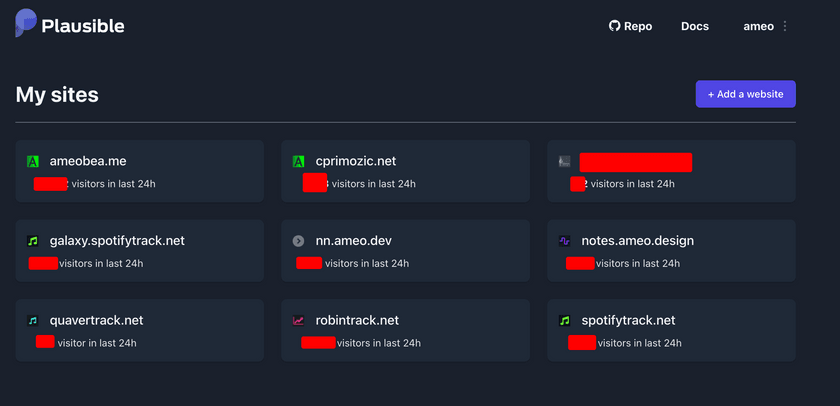Click the music note icon for quavertrack.net
840x406 pixels.
[33, 321]
